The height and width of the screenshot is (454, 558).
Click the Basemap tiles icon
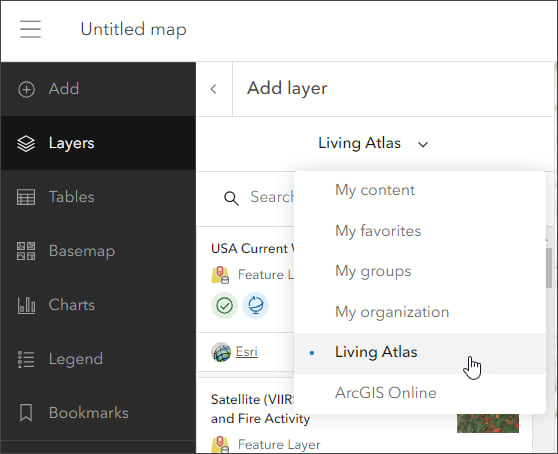(x=26, y=251)
